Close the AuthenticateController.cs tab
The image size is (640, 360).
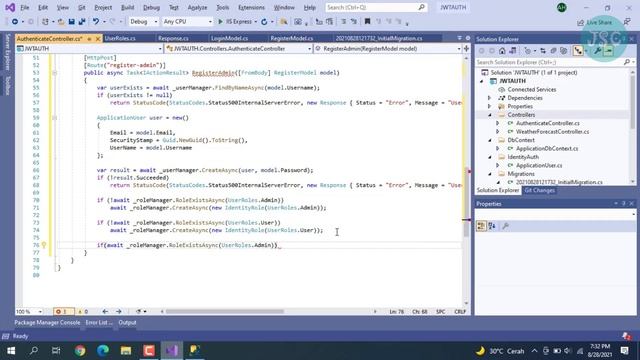98,39
